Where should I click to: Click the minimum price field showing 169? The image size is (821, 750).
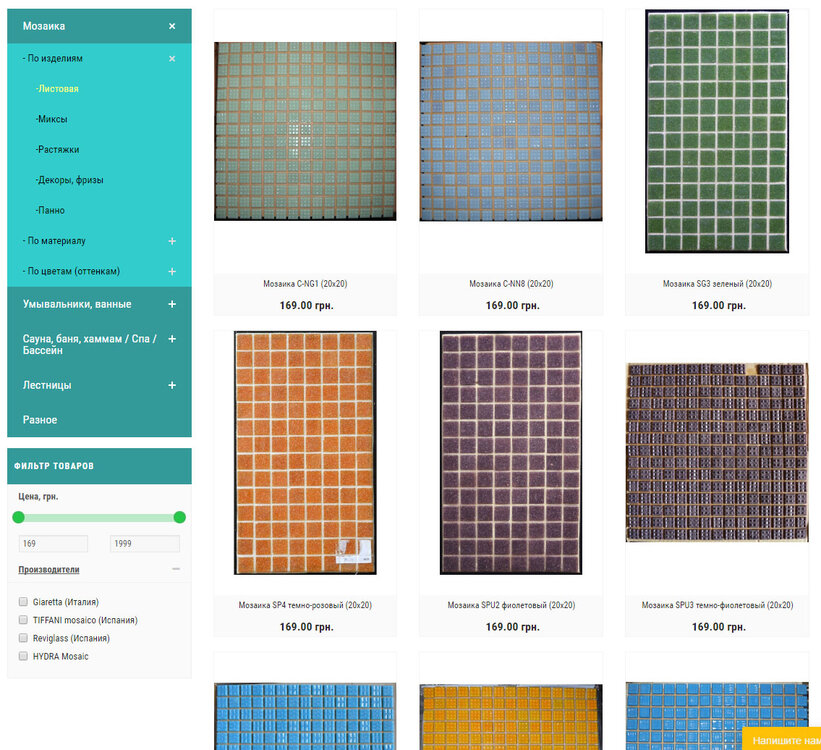coord(53,544)
